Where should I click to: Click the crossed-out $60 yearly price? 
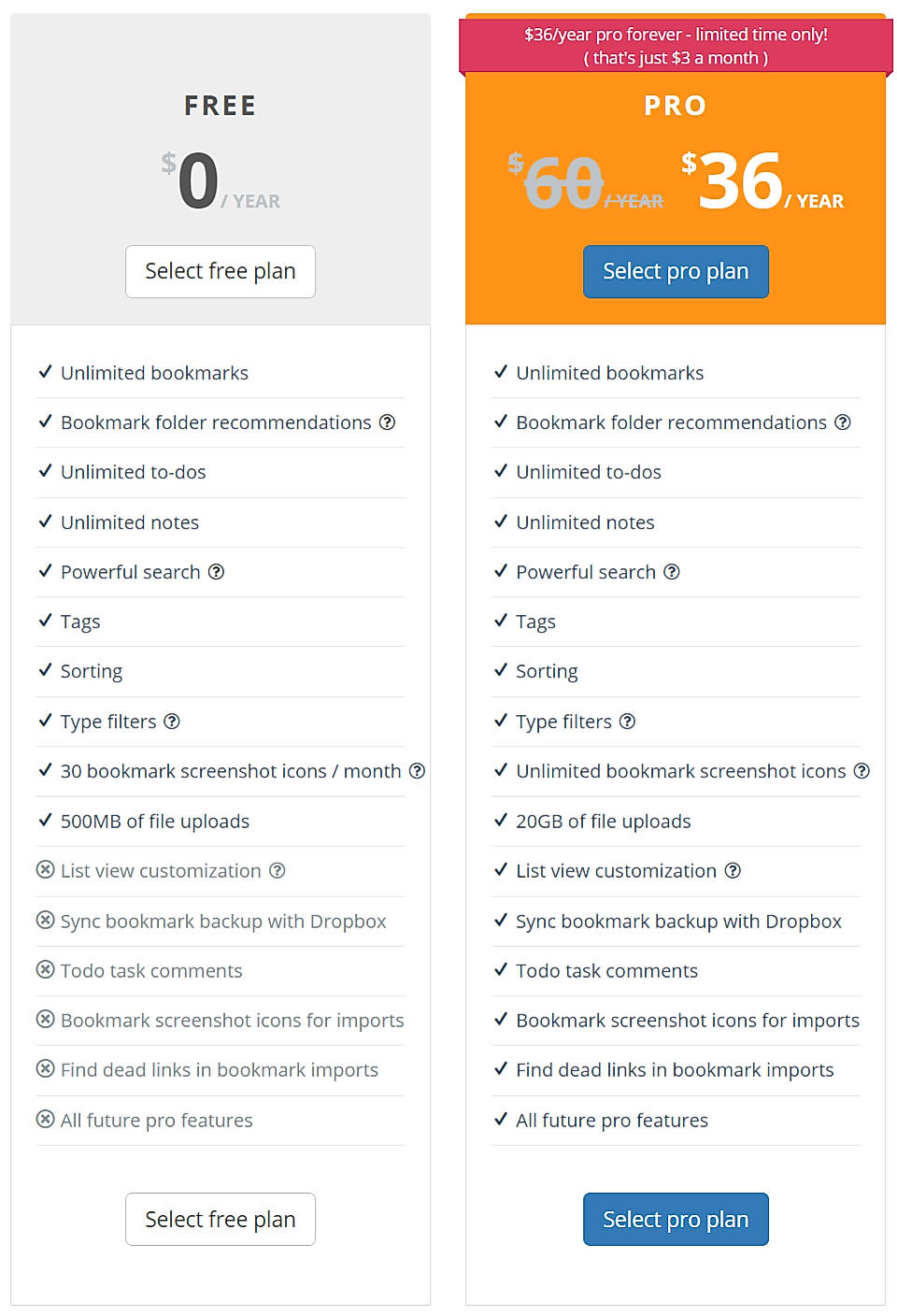click(562, 182)
